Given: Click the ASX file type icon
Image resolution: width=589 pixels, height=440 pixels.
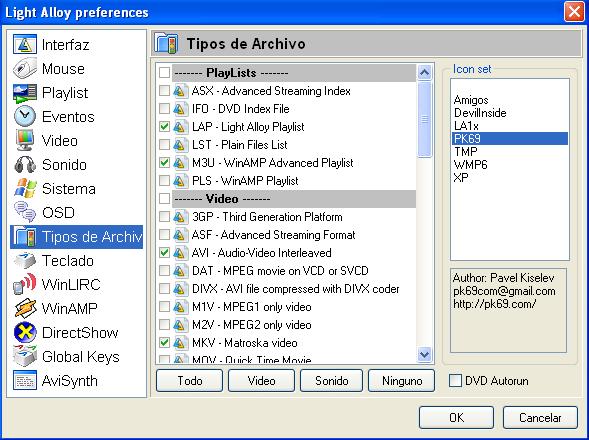Looking at the screenshot, I should click(x=181, y=91).
